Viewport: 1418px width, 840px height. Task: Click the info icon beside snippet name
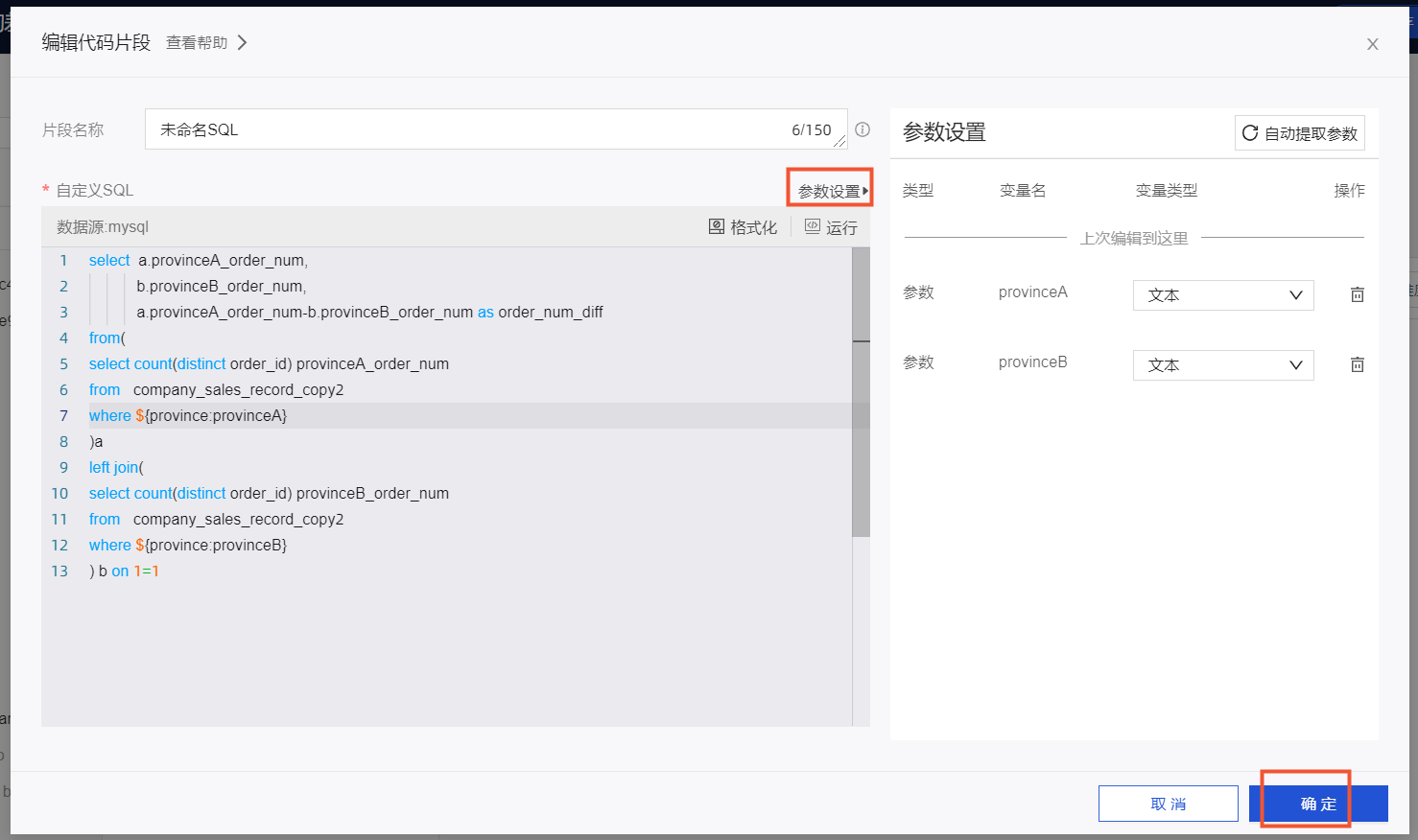[x=863, y=129]
